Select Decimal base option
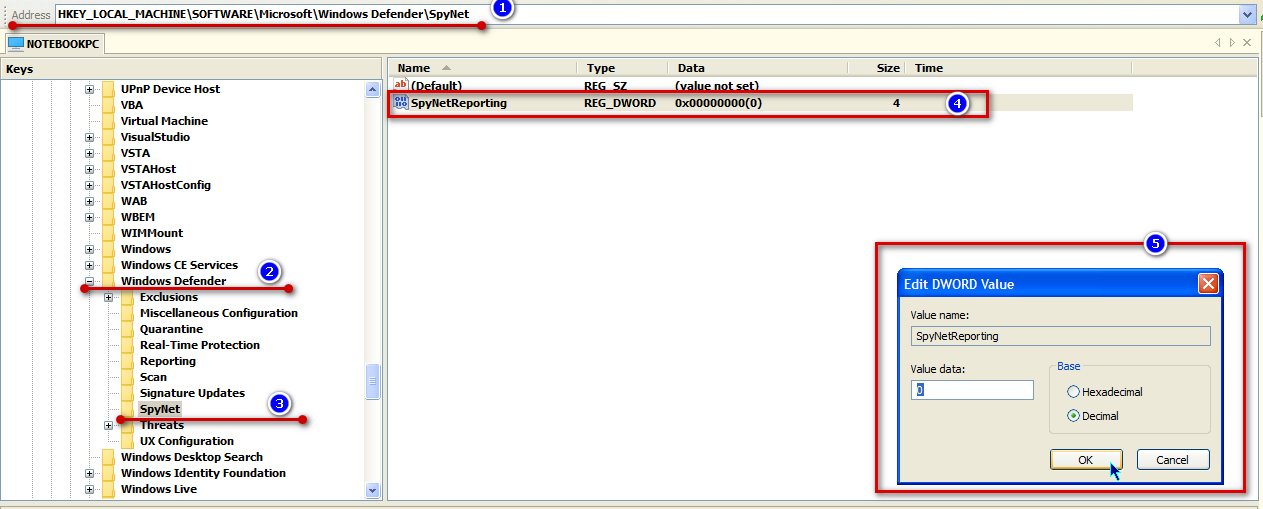The height and width of the screenshot is (509, 1263). [1074, 416]
